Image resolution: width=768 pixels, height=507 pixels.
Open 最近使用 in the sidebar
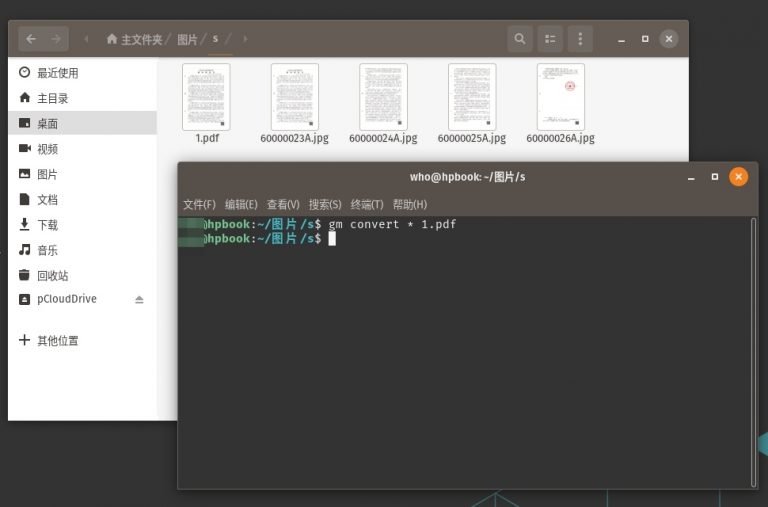tap(57, 73)
